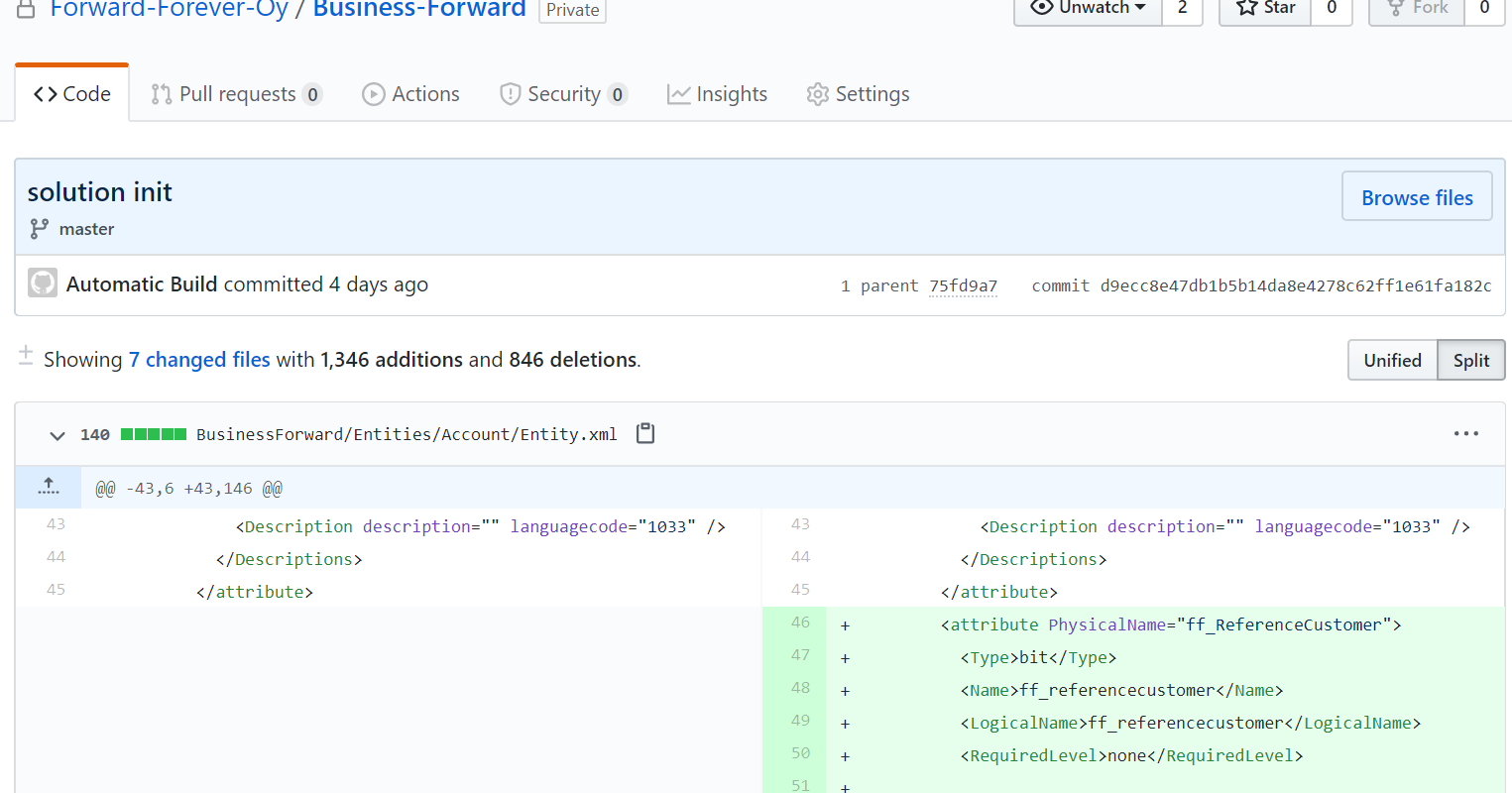Open parent commit 75fd9a7
Screen dimensions: 1512x793
pyautogui.click(x=963, y=285)
